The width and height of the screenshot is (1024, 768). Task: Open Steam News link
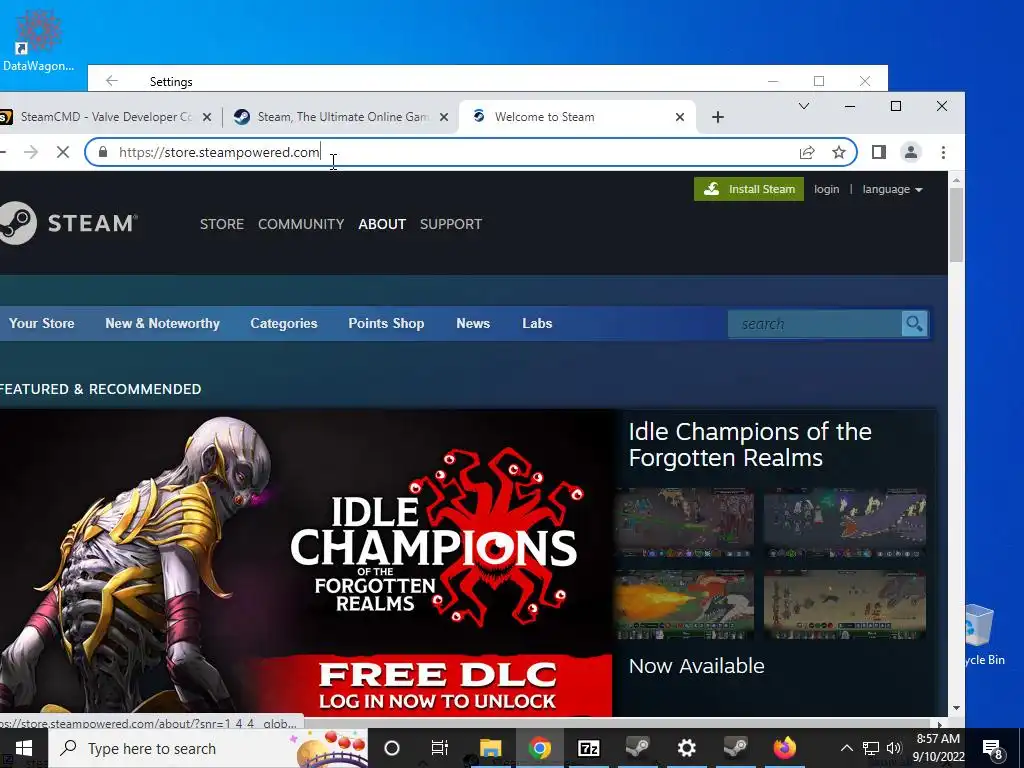(473, 323)
